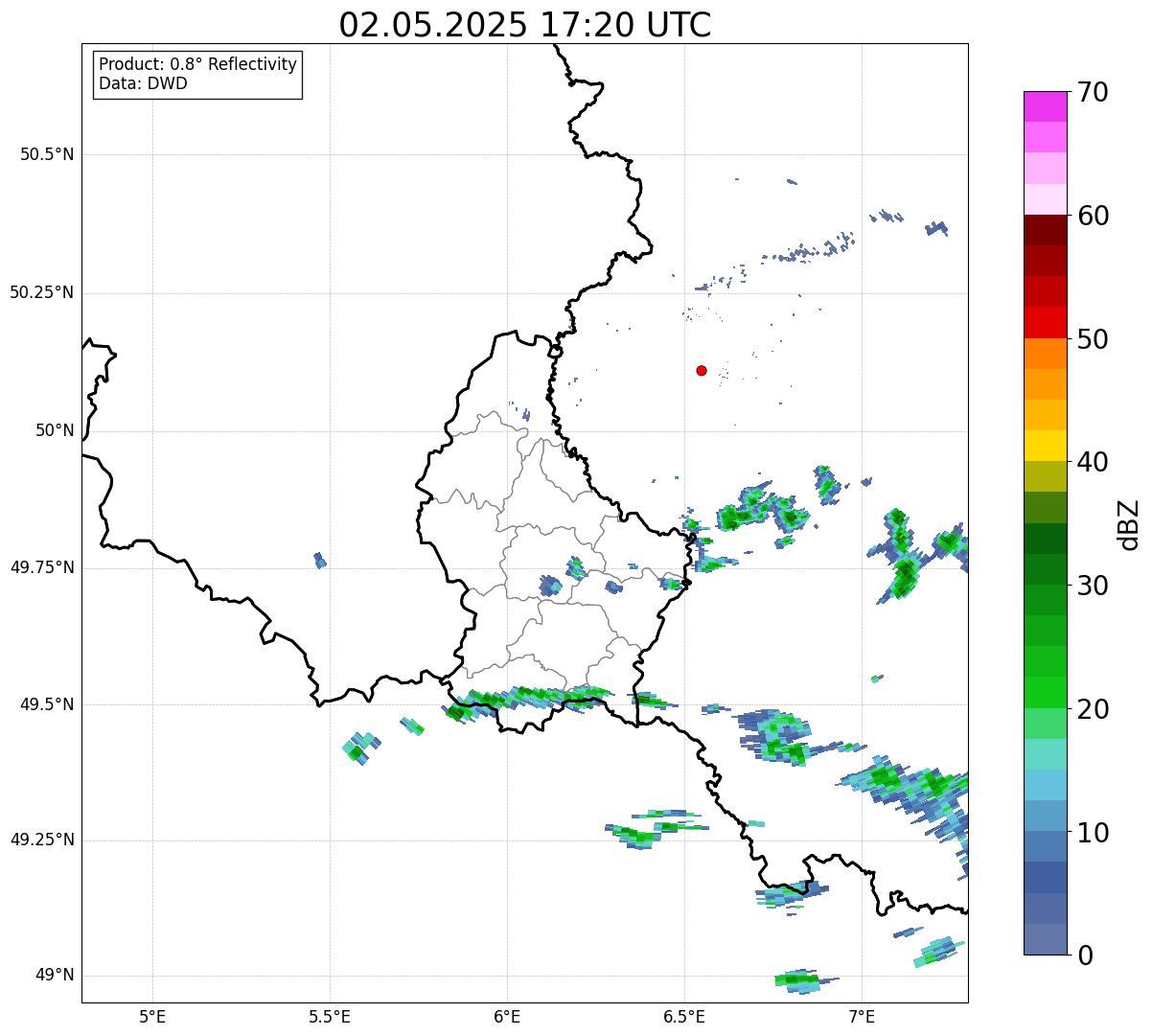Image resolution: width=1152 pixels, height=1036 pixels.
Task: Click the 5°E longitude label
Action: (x=152, y=1016)
